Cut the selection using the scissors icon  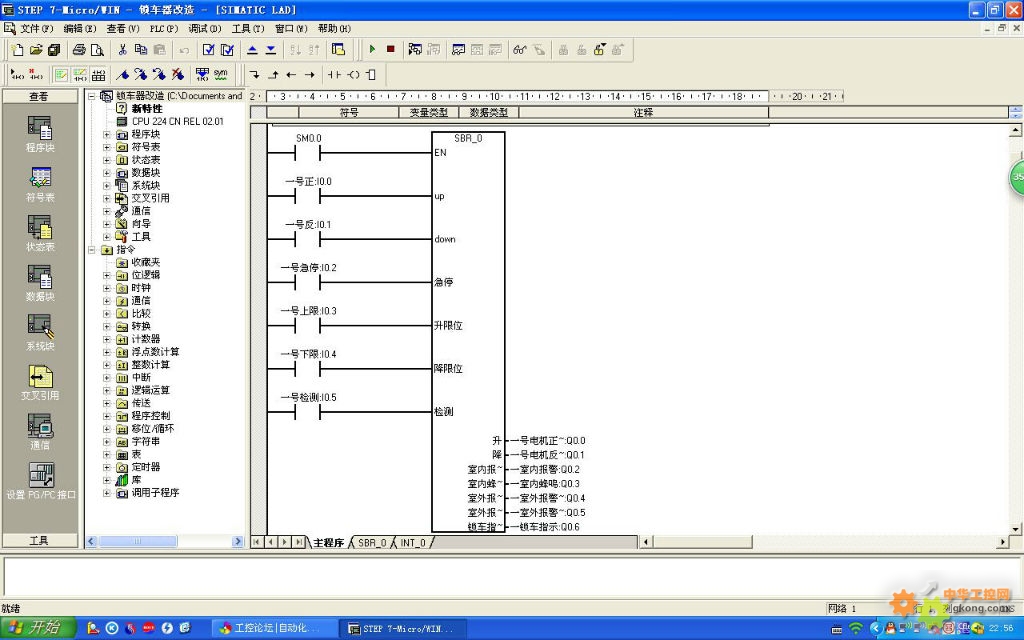pyautogui.click(x=122, y=50)
